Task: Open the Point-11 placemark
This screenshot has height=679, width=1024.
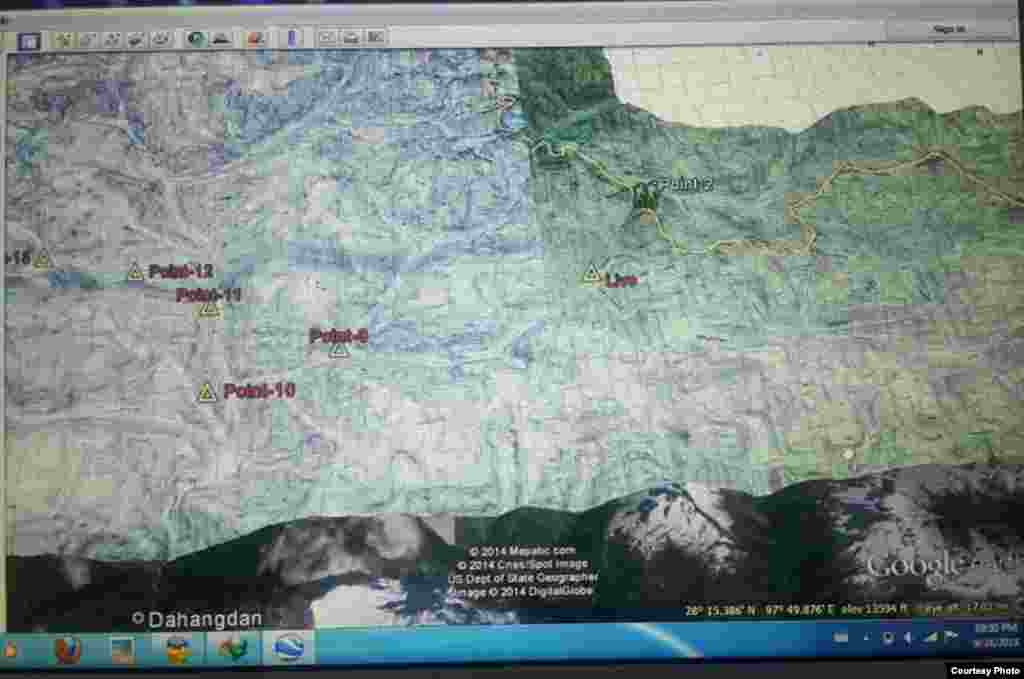Action: [209, 309]
